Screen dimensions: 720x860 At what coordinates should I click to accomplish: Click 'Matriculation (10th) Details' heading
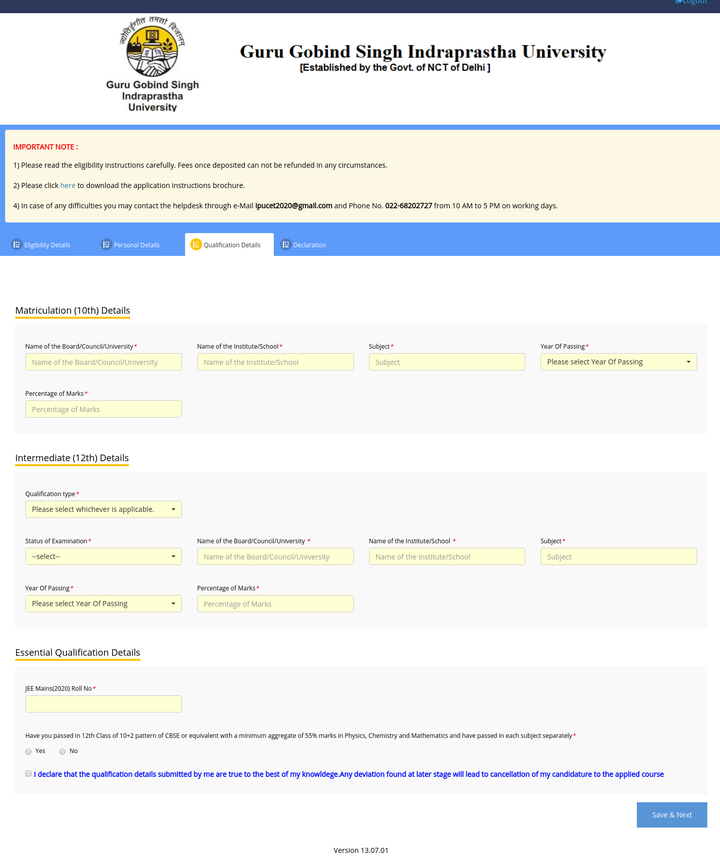(72, 310)
